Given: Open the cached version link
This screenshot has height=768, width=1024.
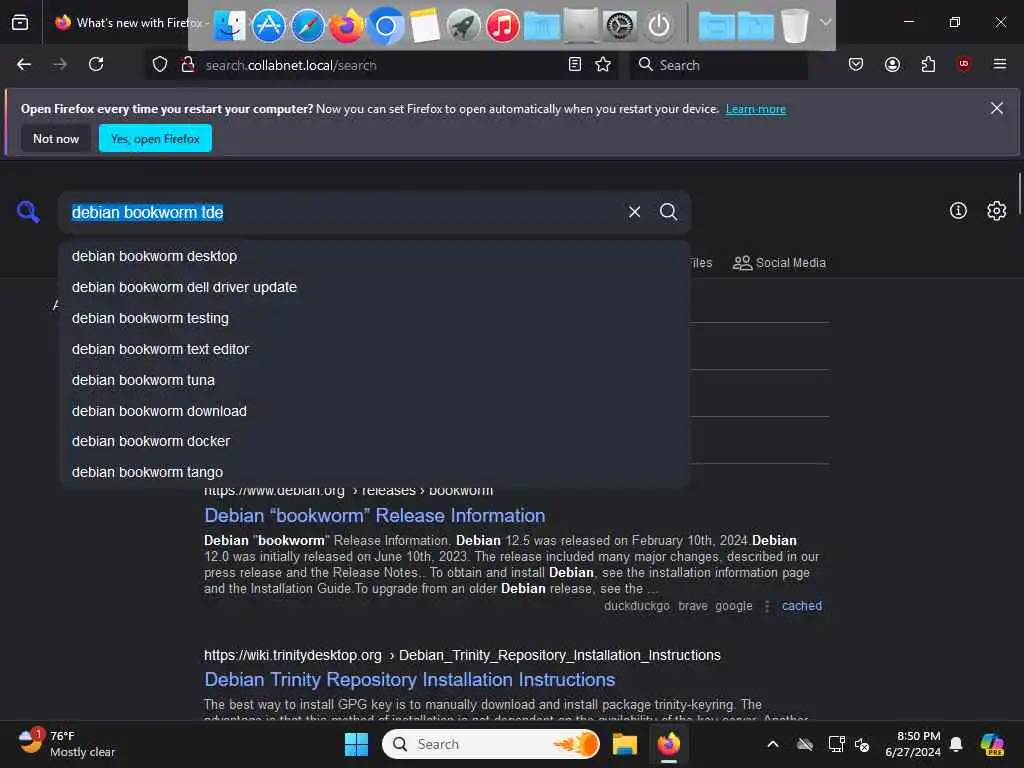Looking at the screenshot, I should pos(801,605).
